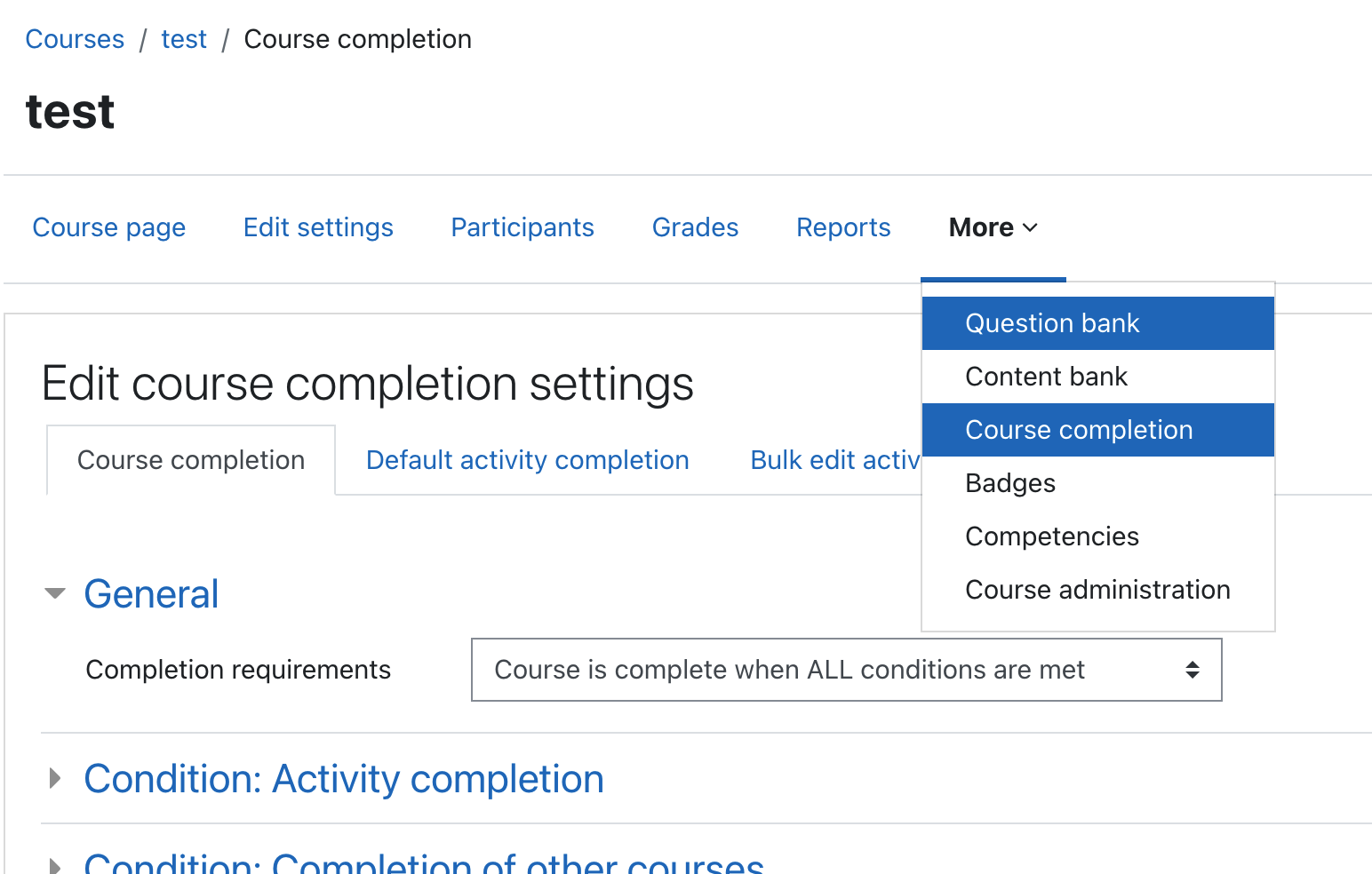Go to Courses breadcrumb link
This screenshot has width=1372, height=874.
tap(75, 39)
